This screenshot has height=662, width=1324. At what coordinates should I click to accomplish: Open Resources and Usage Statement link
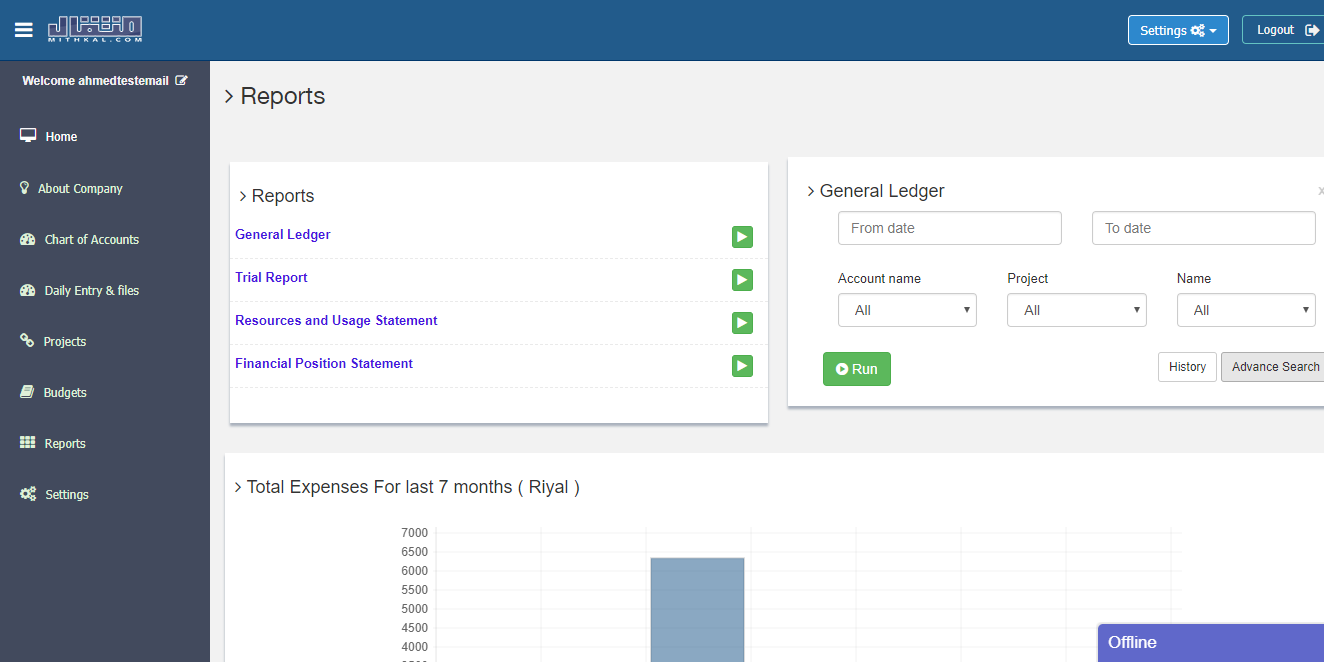336,320
